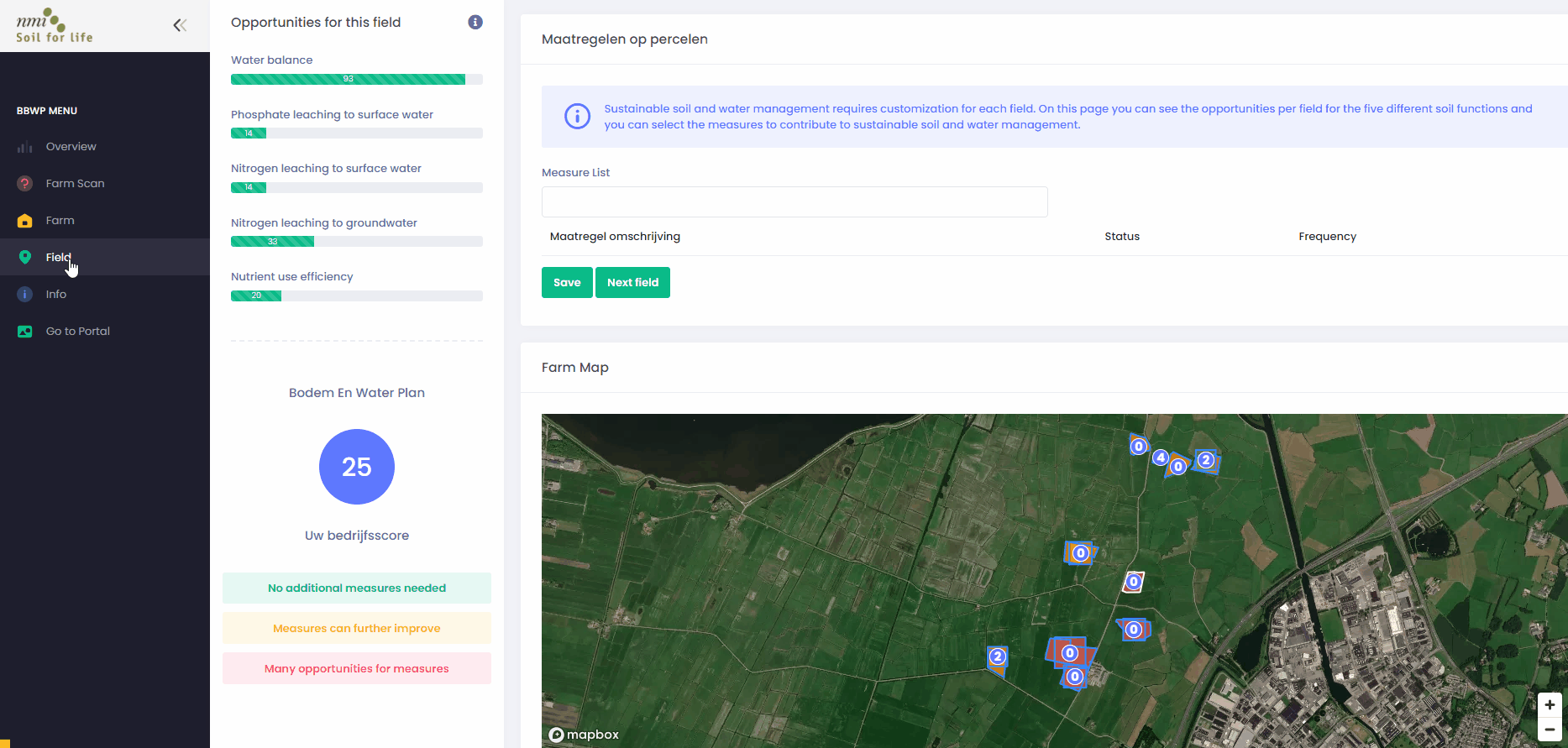1568x748 pixels.
Task: Click the Nitrogen leaching to groundwater bar
Action: click(356, 242)
